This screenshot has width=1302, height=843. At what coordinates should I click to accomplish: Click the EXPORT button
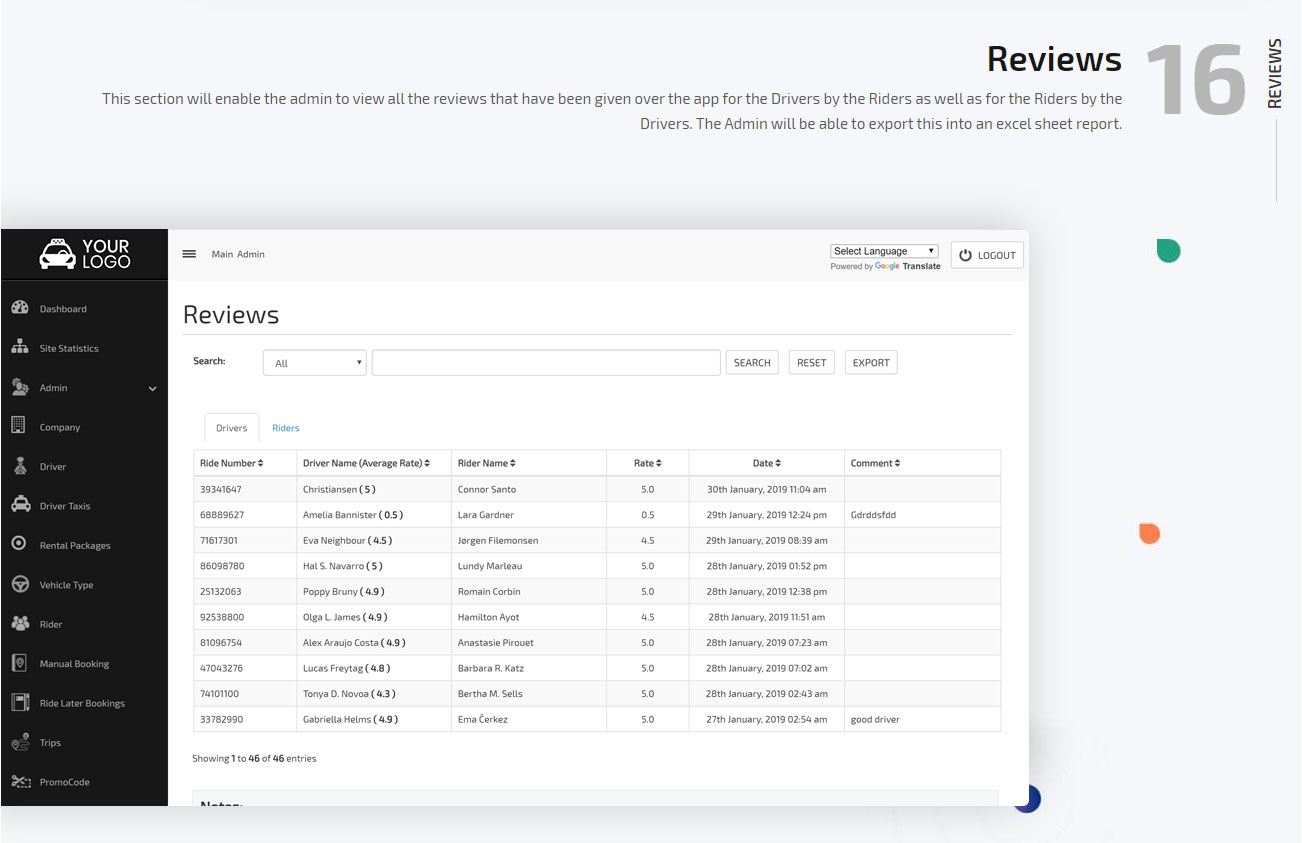(870, 362)
